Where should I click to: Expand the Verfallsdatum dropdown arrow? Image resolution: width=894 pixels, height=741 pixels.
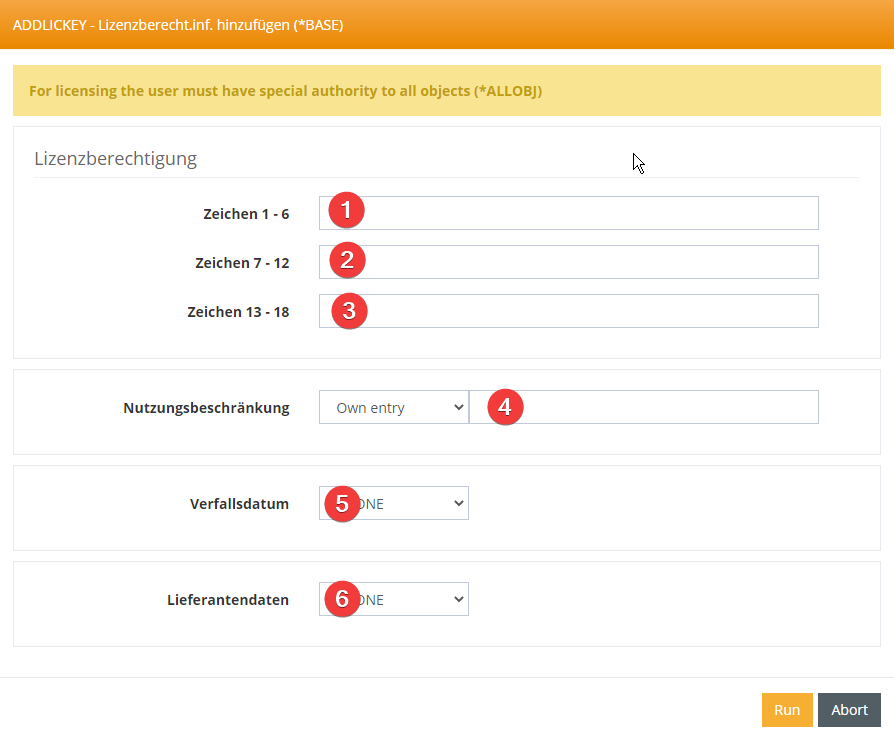458,503
